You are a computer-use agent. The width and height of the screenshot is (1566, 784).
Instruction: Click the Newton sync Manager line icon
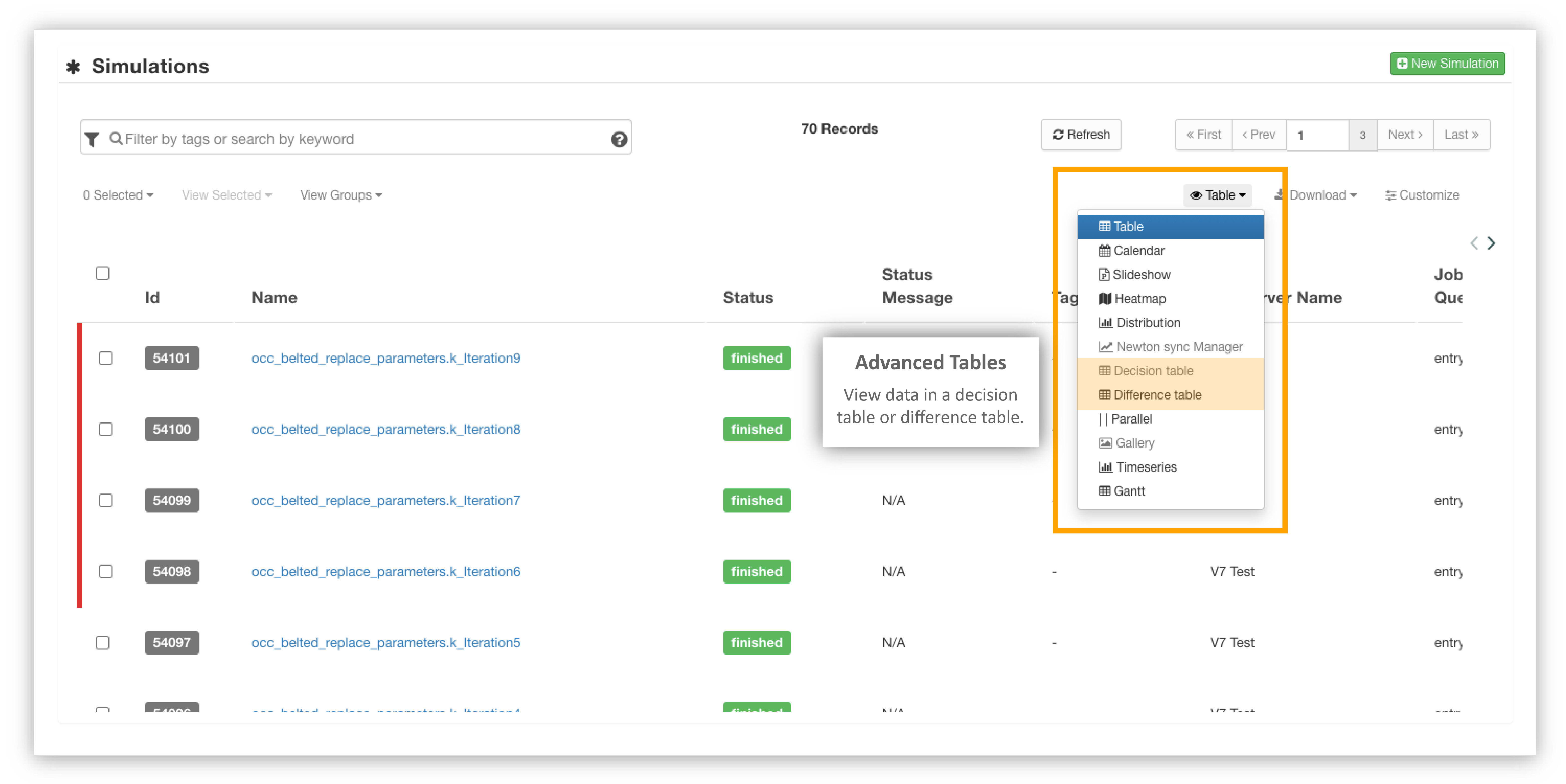pyautogui.click(x=1105, y=347)
